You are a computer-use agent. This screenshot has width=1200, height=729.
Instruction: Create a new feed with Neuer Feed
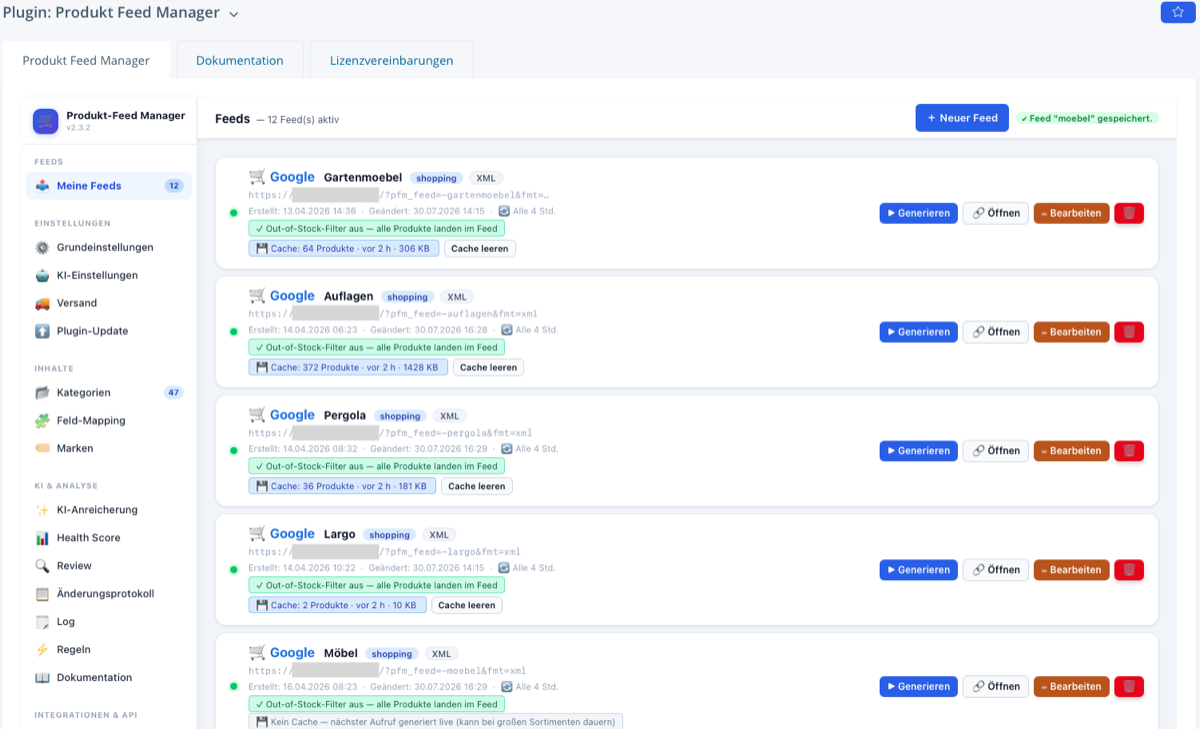962,118
